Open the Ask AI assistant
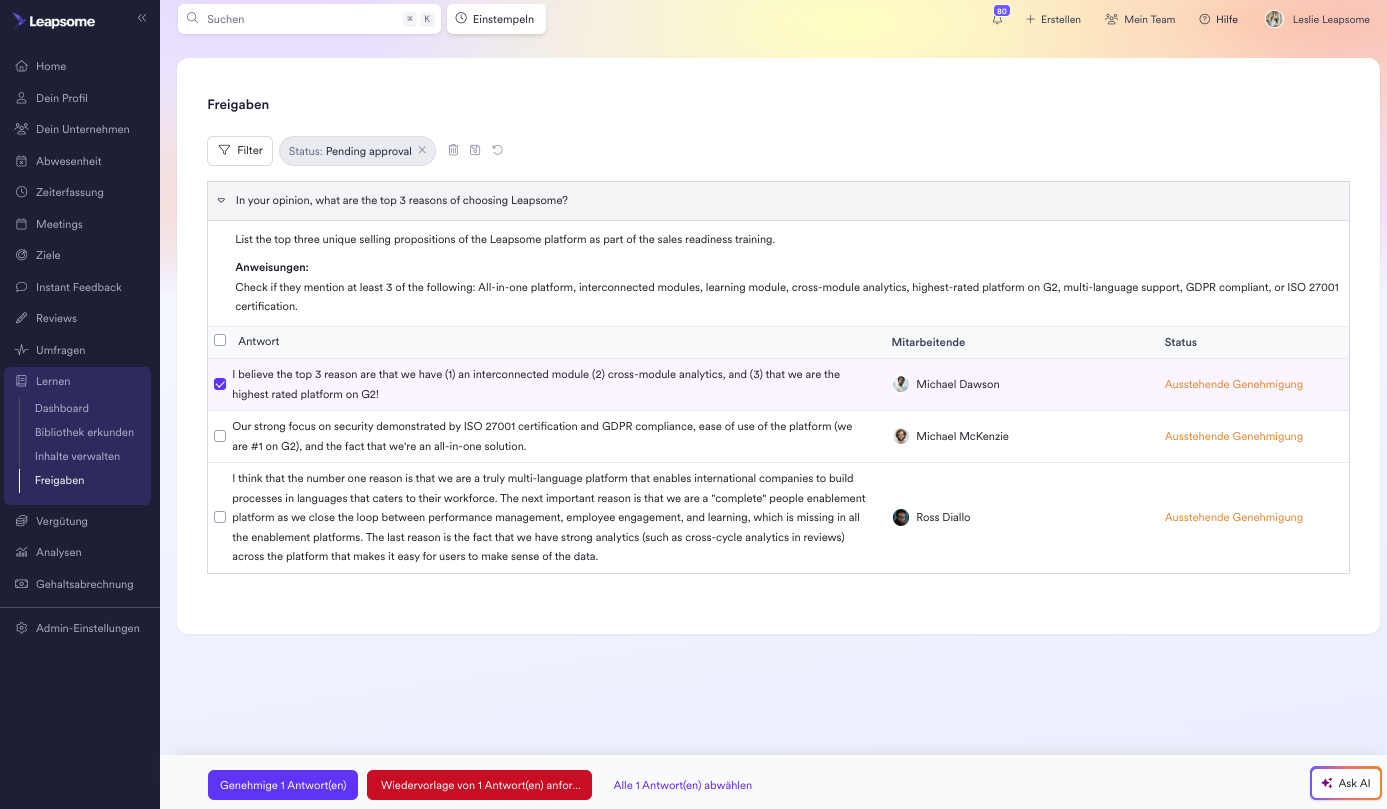 tap(1346, 783)
